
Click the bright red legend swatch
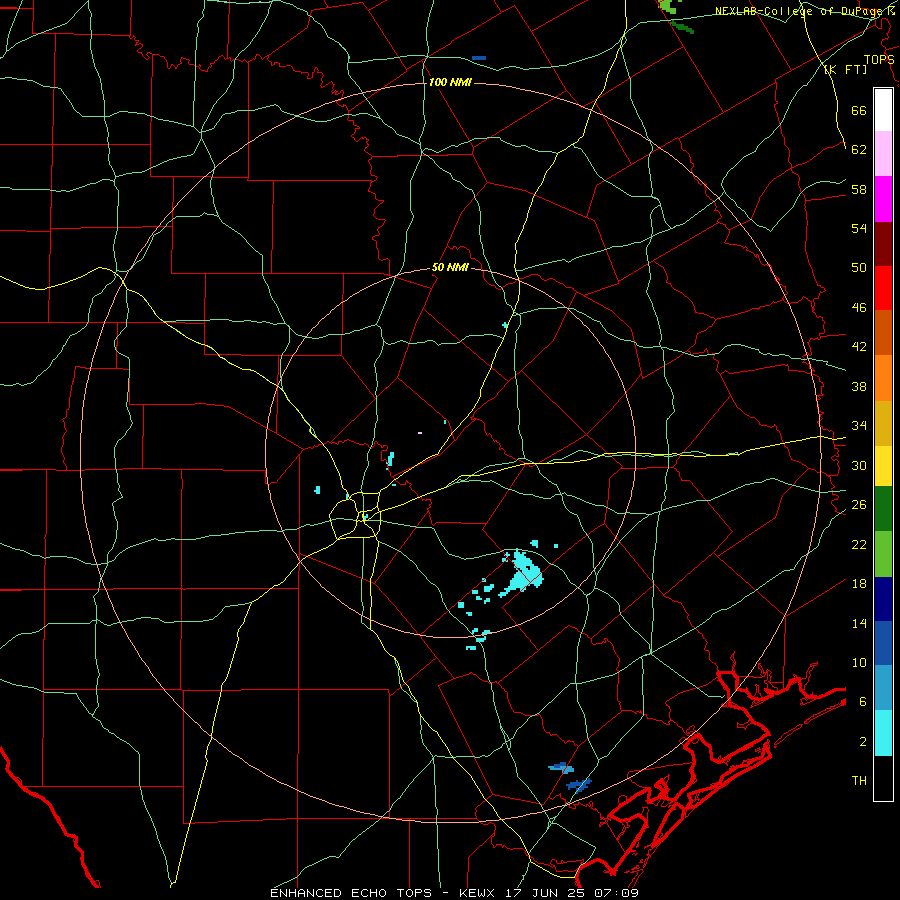(x=883, y=288)
